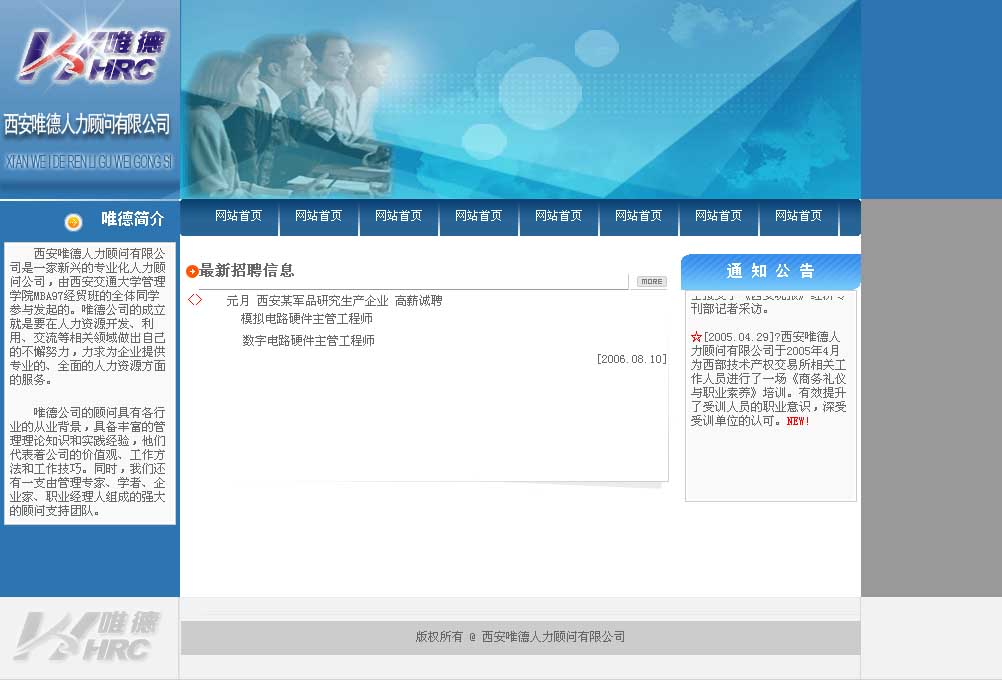Click the red diamond bullet beside the job listing

(x=195, y=300)
